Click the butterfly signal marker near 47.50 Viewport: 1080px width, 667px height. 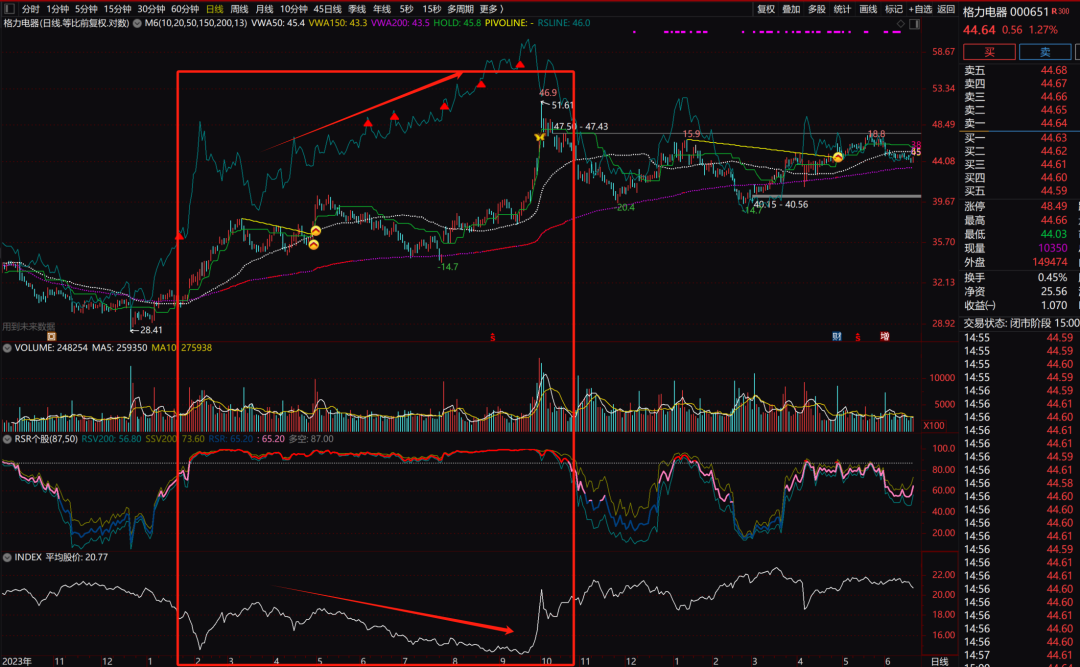[539, 137]
